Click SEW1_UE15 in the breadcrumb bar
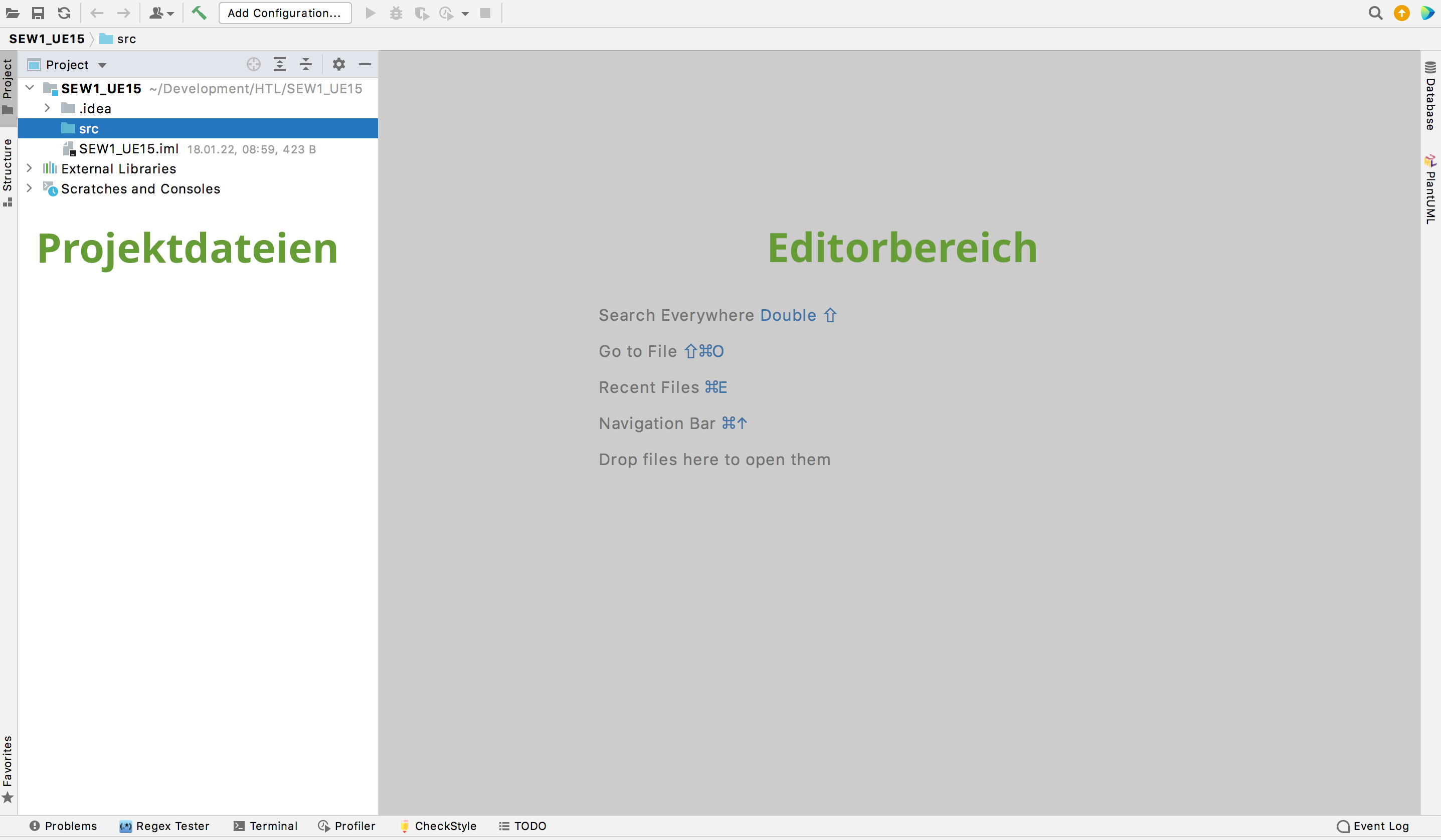Image resolution: width=1441 pixels, height=840 pixels. [47, 39]
